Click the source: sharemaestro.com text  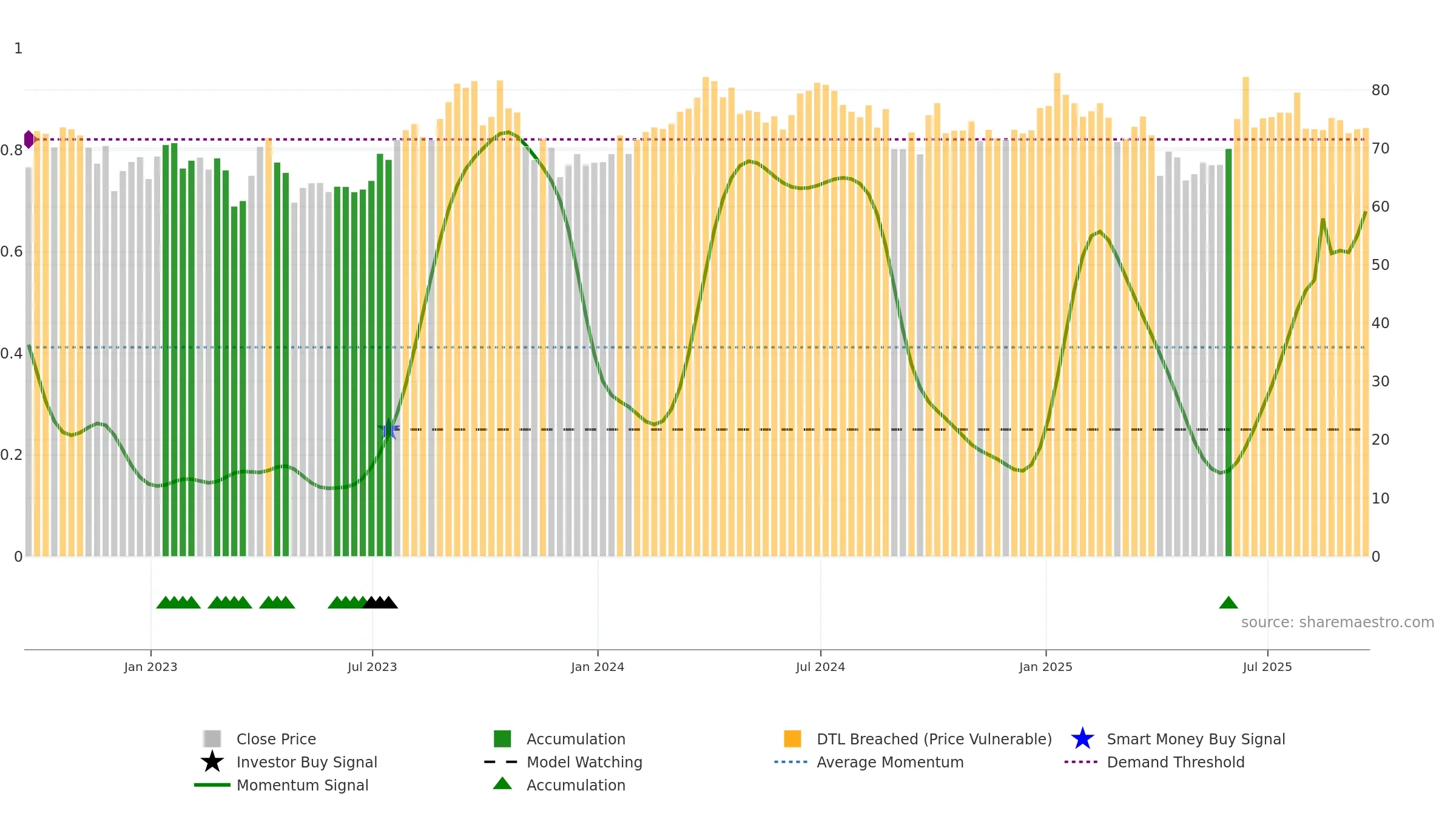pyautogui.click(x=1338, y=622)
